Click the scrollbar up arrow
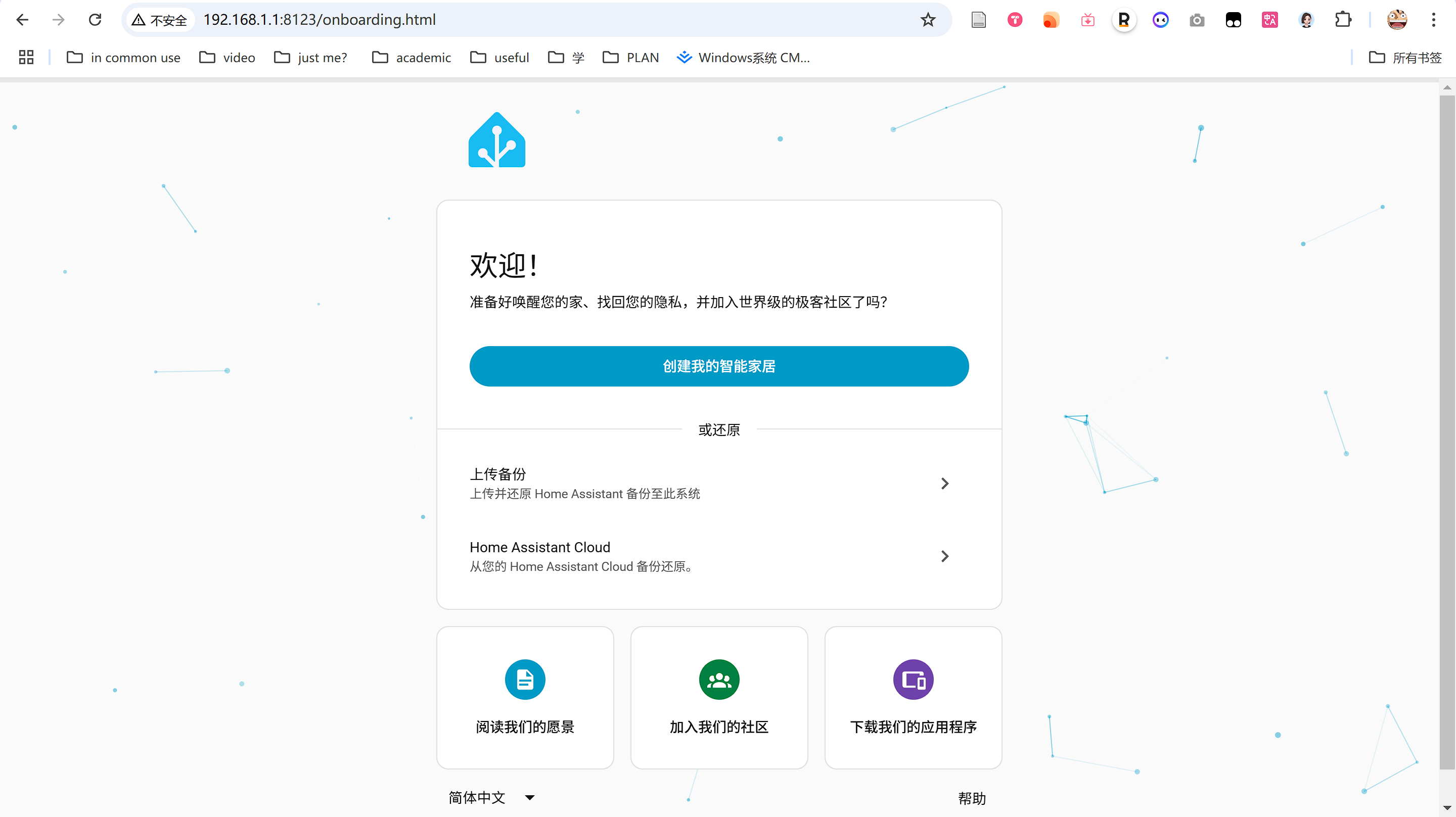1456x817 pixels. pos(1447,87)
